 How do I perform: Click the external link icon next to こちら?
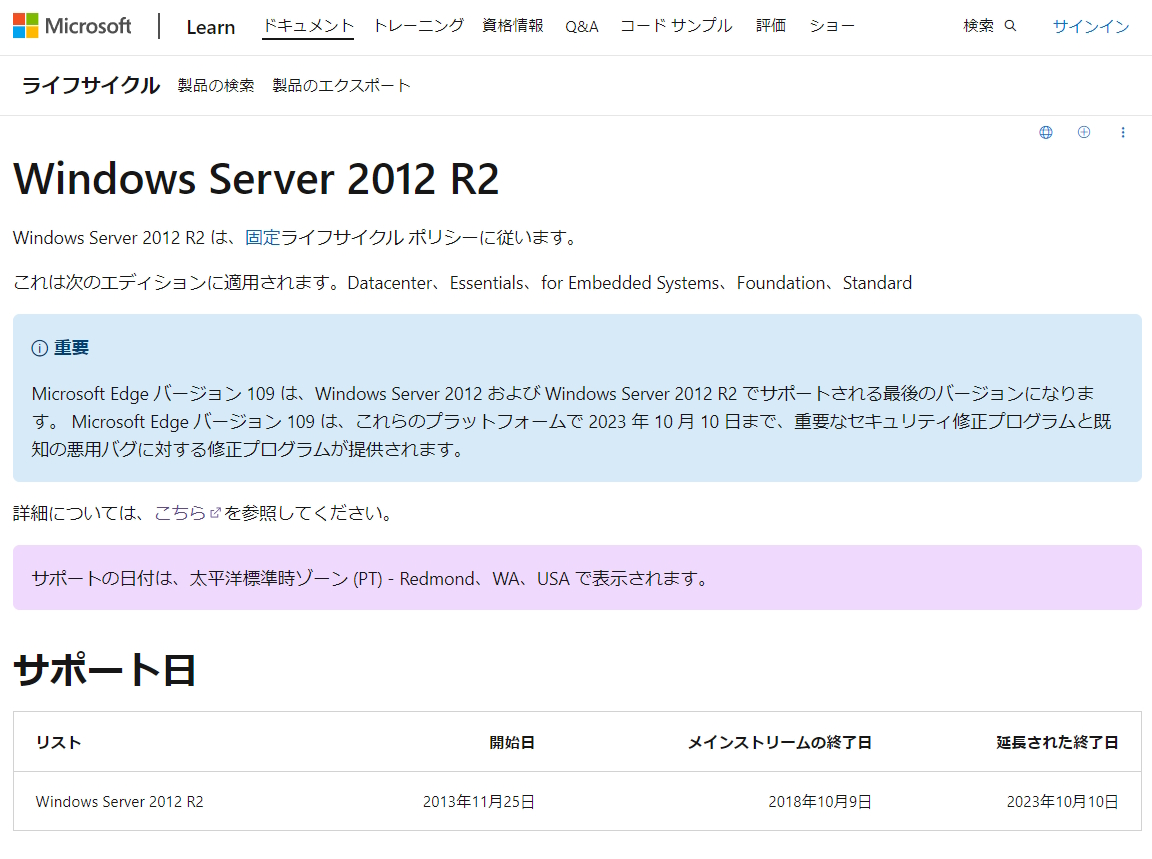tap(215, 513)
